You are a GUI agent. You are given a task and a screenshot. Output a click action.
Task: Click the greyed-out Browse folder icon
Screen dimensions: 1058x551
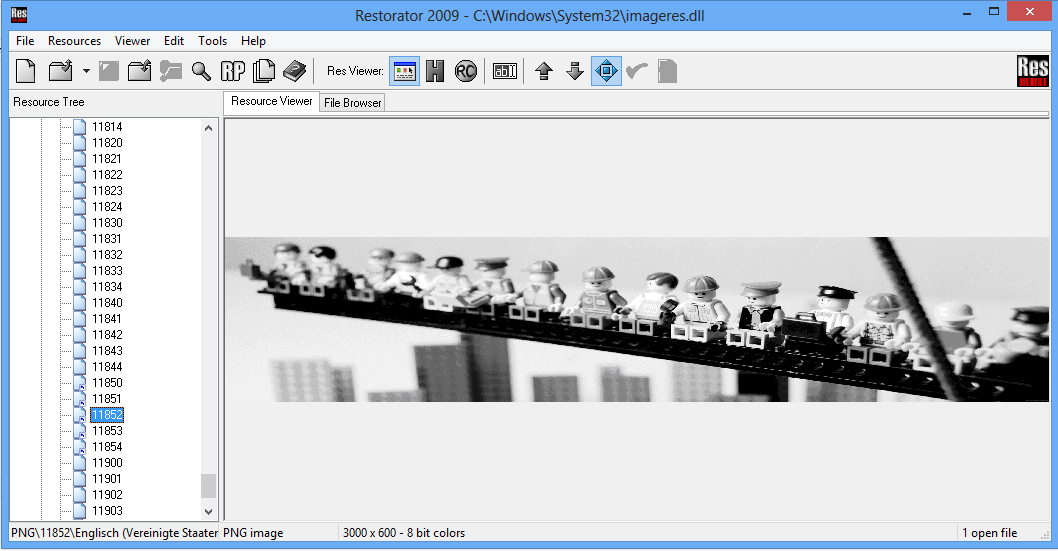point(171,71)
